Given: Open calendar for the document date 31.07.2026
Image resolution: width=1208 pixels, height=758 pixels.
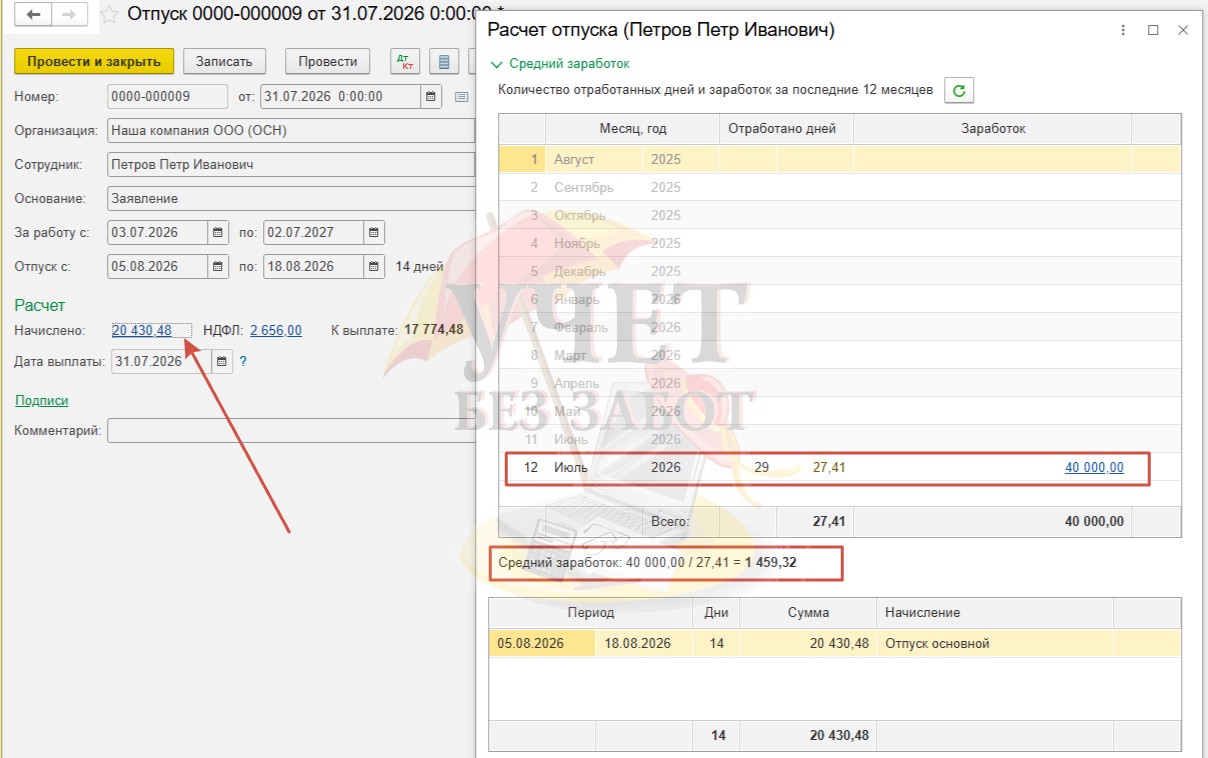Looking at the screenshot, I should [x=431, y=97].
